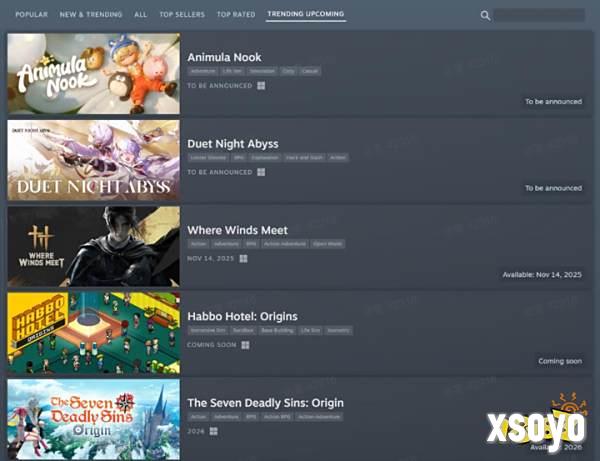
Task: Click Windows platform icon for Duet Night Abyss
Action: tap(261, 172)
